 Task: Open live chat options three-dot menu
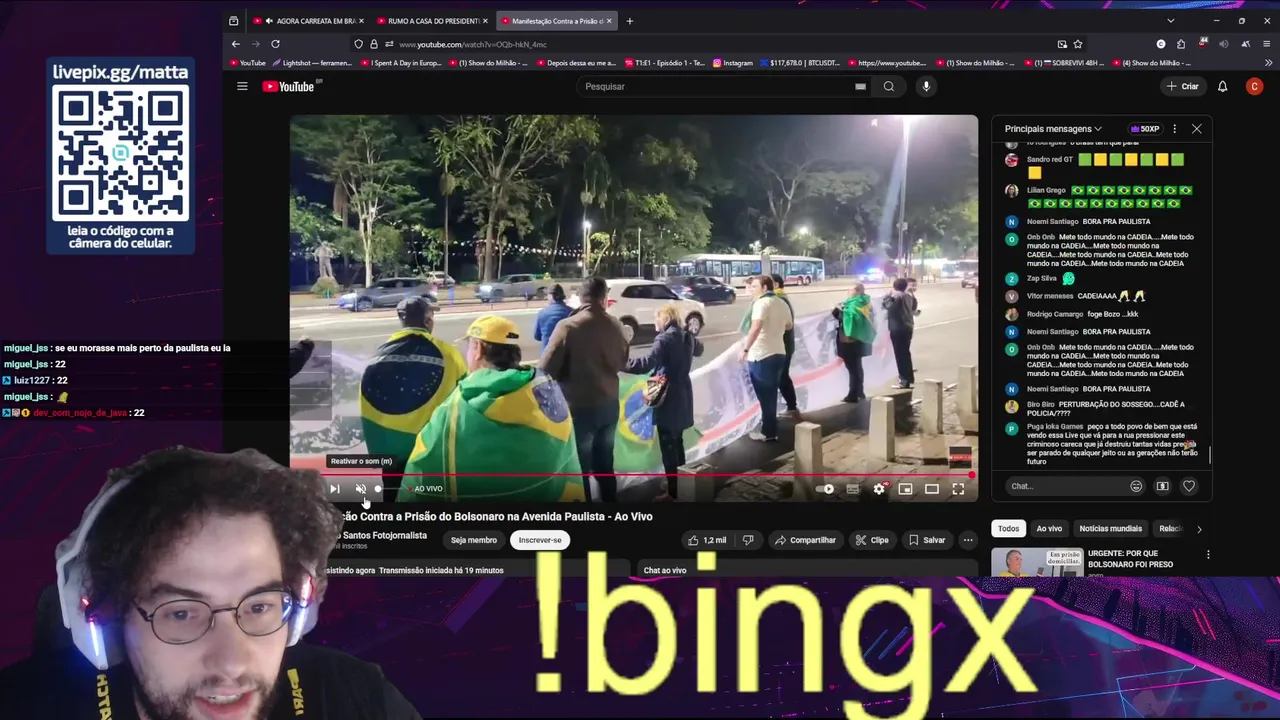click(1174, 129)
